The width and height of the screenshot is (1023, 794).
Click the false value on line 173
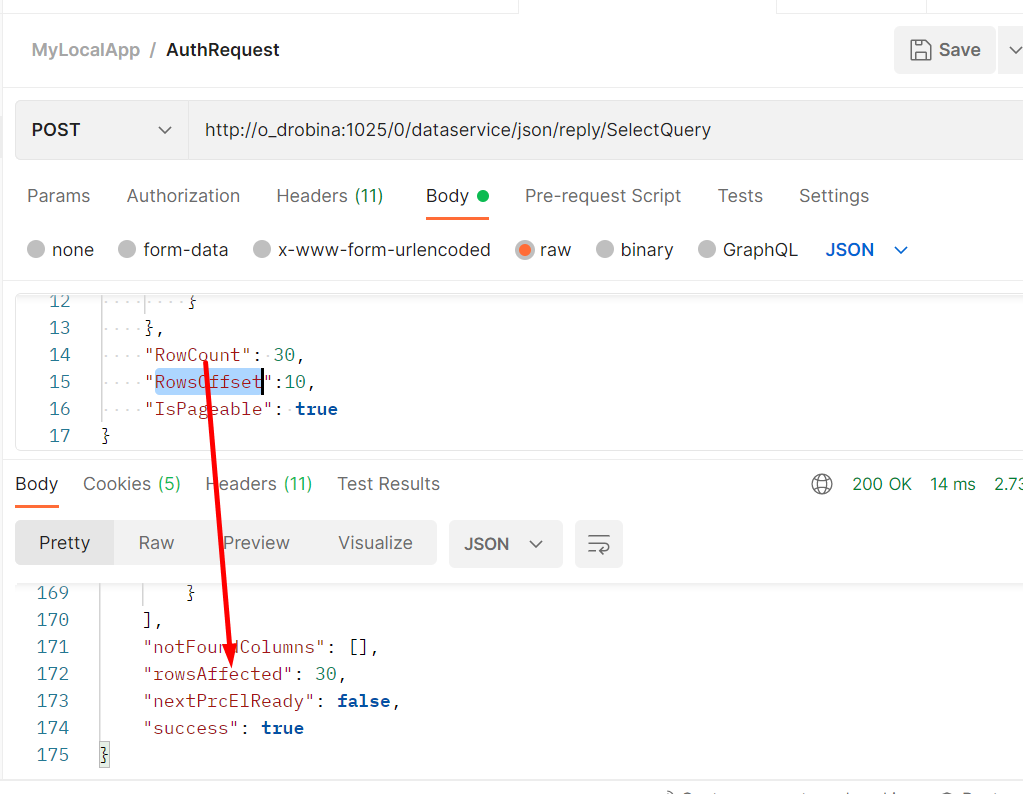tap(364, 701)
